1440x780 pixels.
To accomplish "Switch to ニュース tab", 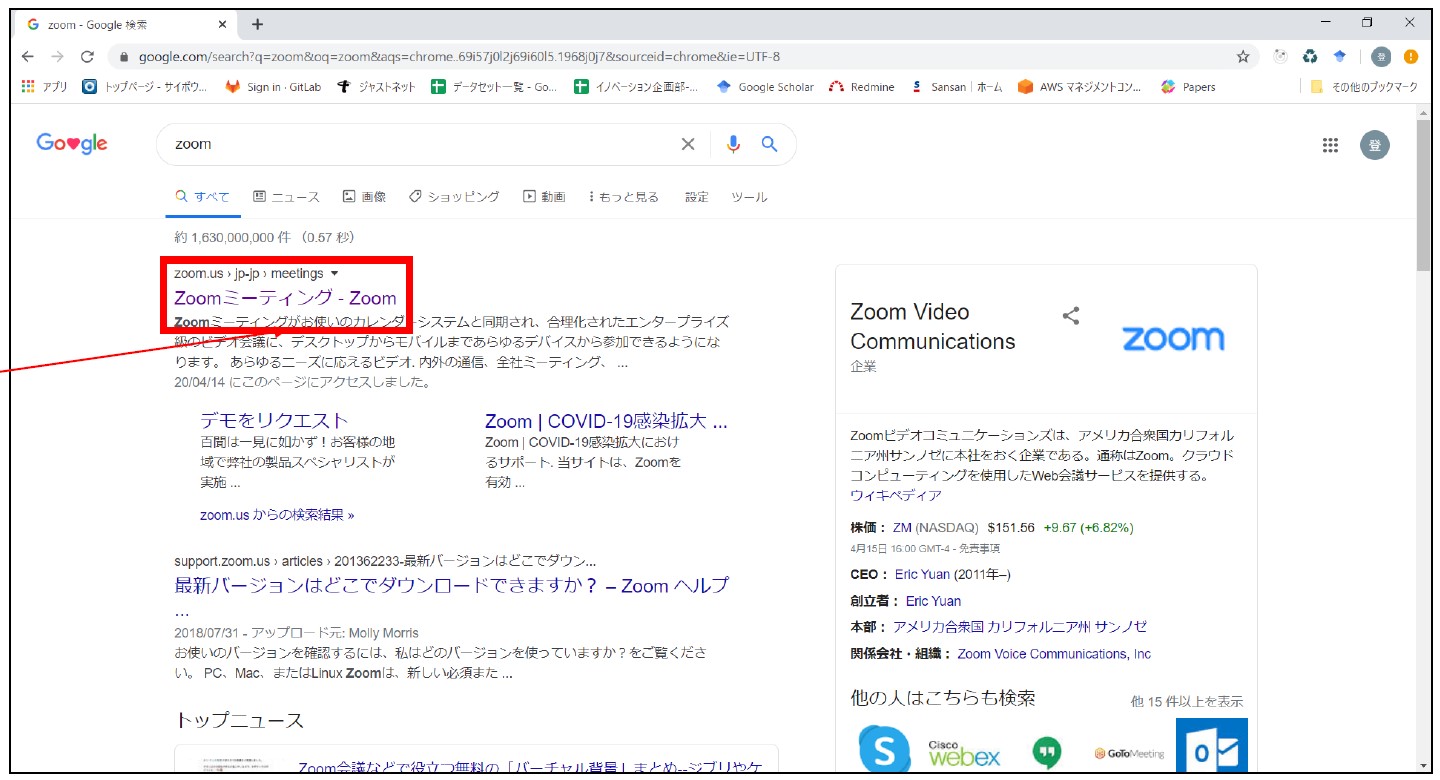I will pos(287,197).
